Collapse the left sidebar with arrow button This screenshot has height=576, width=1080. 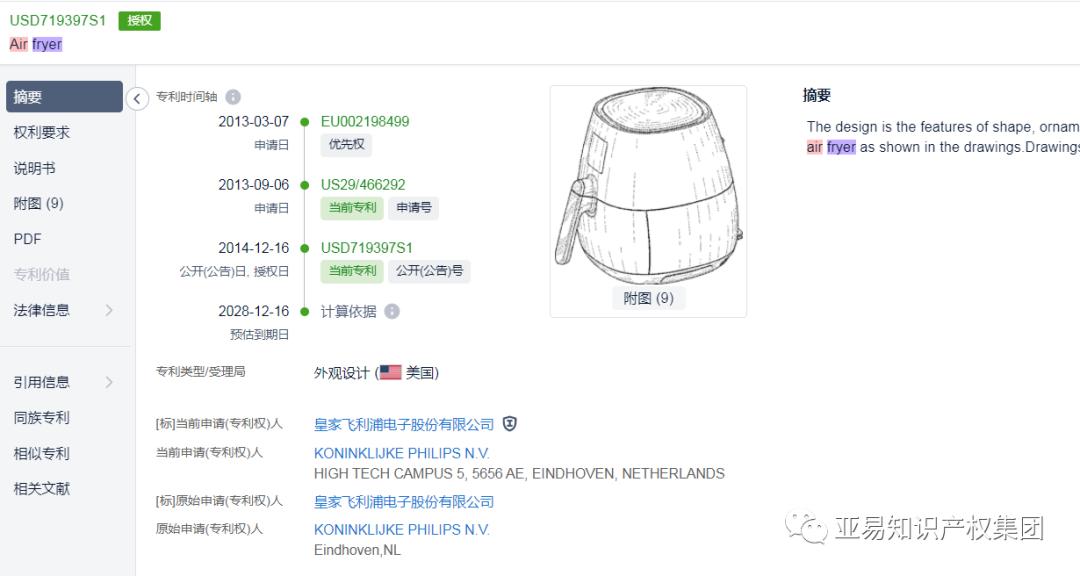point(138,98)
